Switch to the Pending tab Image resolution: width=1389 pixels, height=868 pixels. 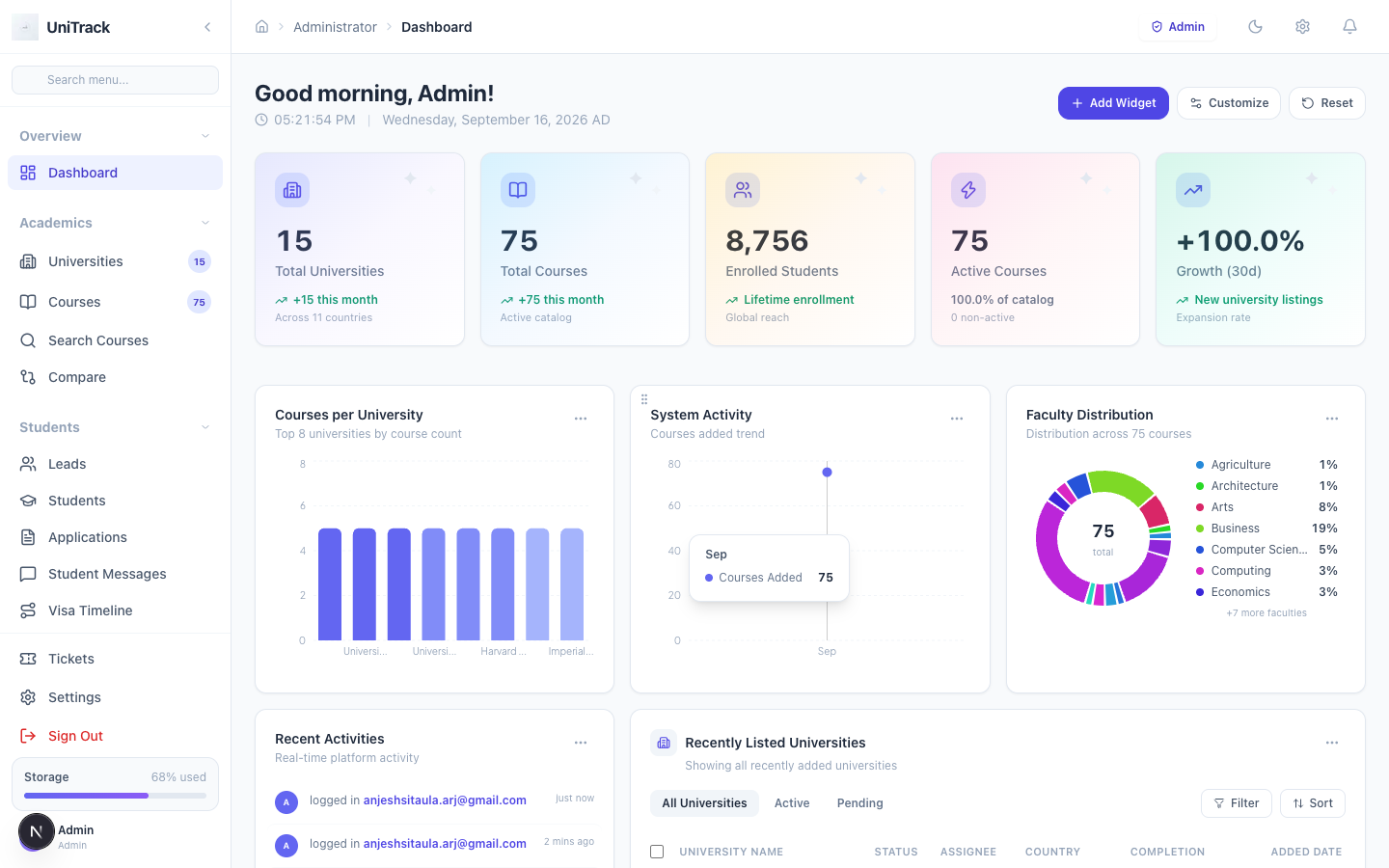tap(860, 803)
